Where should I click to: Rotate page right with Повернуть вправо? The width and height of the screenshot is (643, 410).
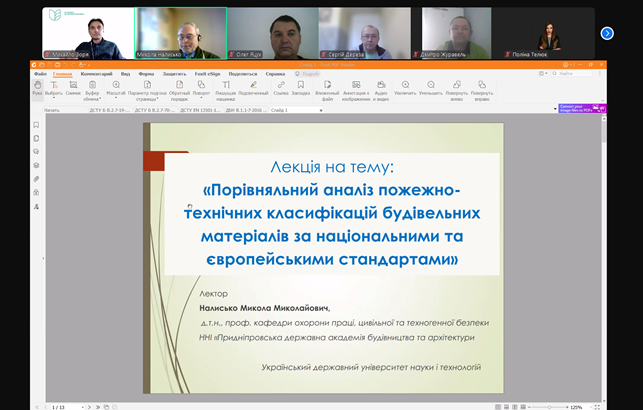click(482, 90)
